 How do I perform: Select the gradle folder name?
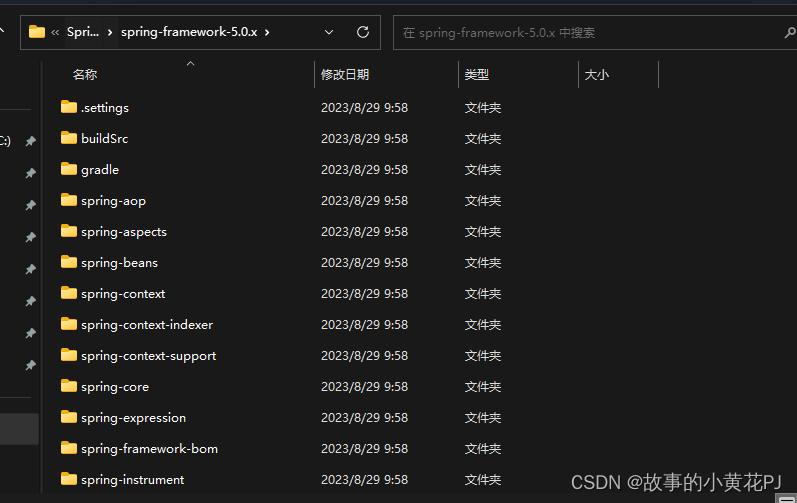pyautogui.click(x=100, y=170)
